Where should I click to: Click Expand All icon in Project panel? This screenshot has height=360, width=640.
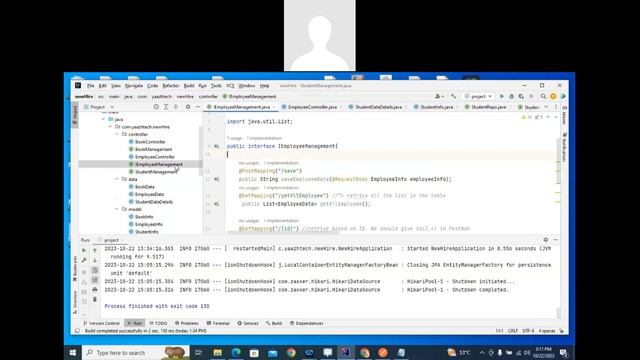coord(166,107)
